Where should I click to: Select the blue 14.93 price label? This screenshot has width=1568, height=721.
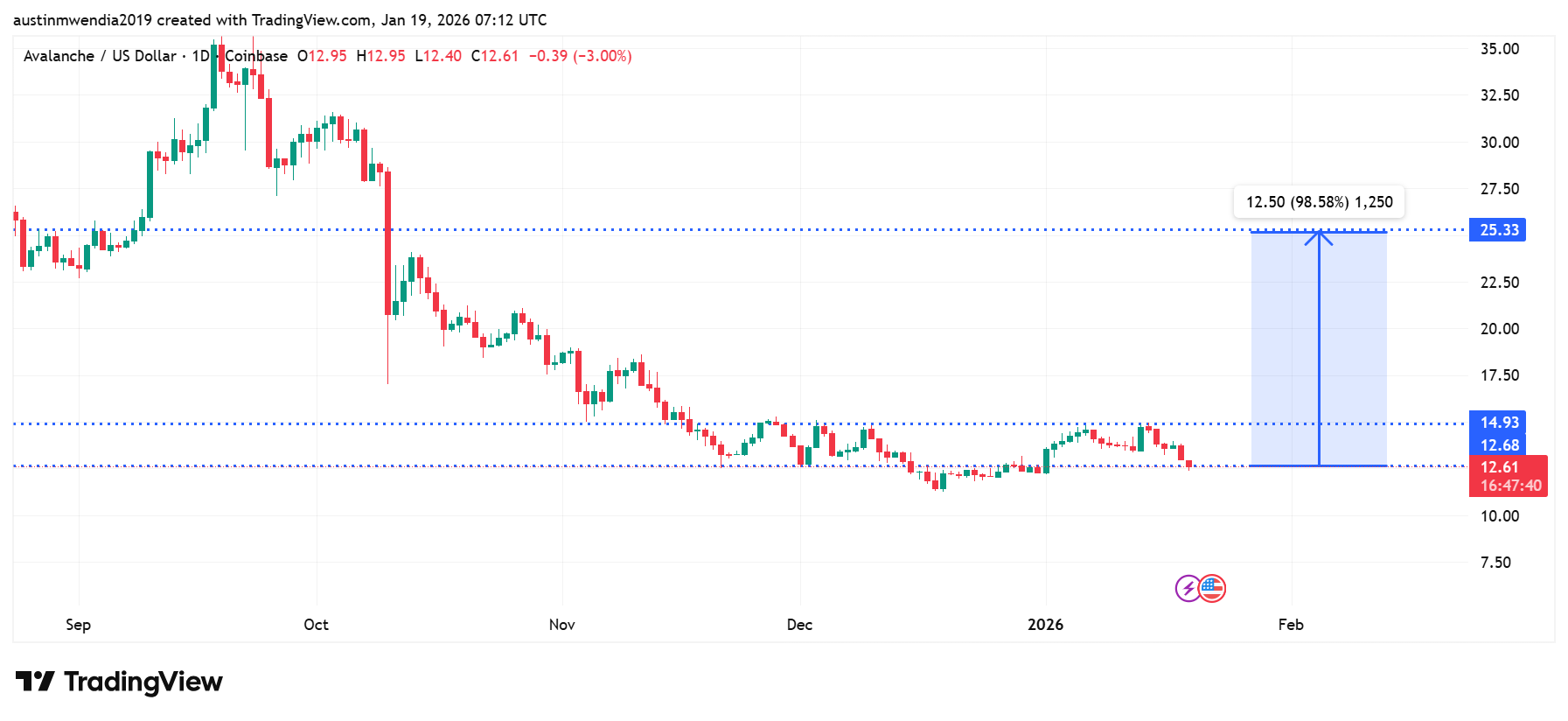[1497, 423]
